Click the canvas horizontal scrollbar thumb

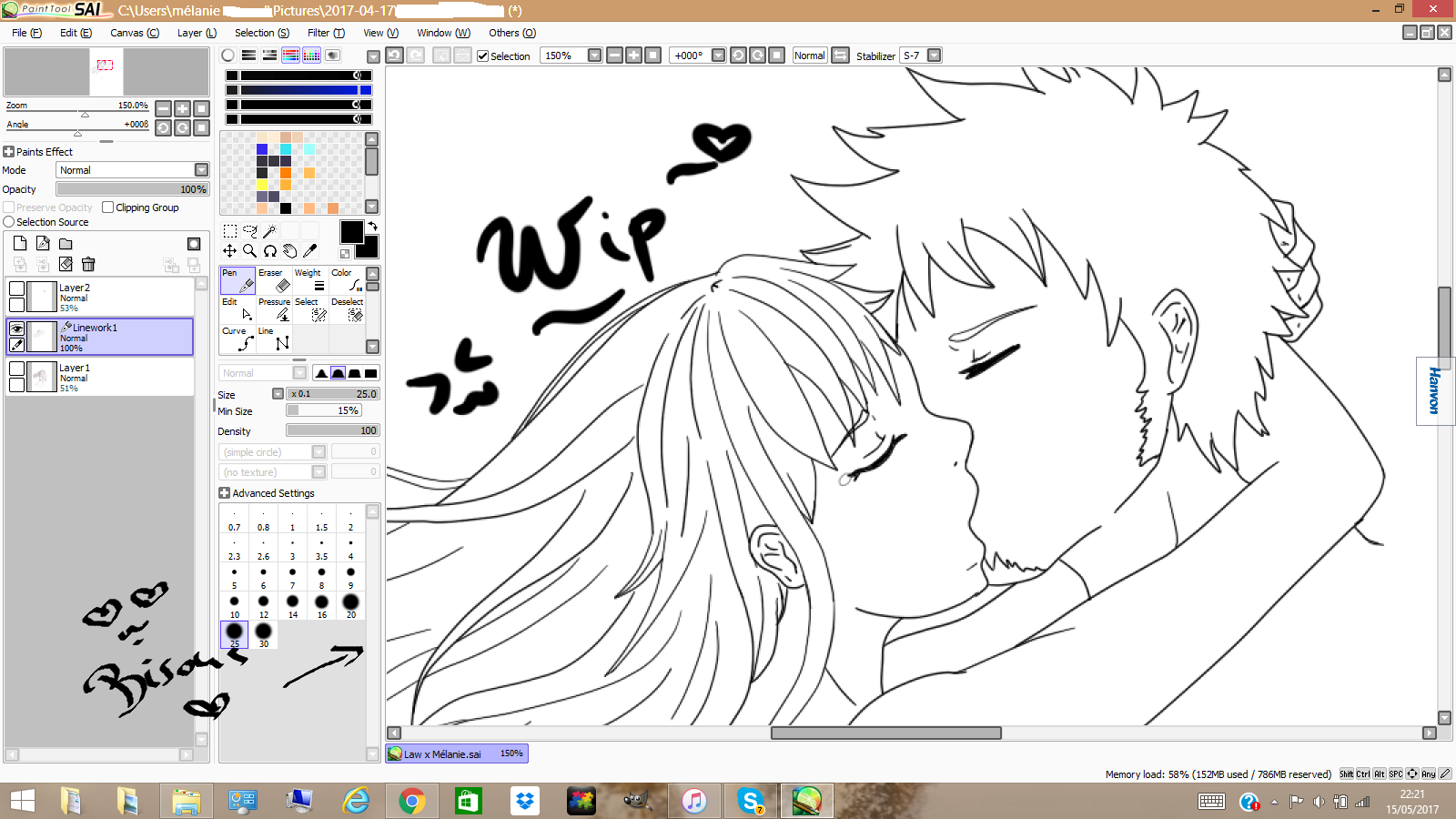coord(886,733)
